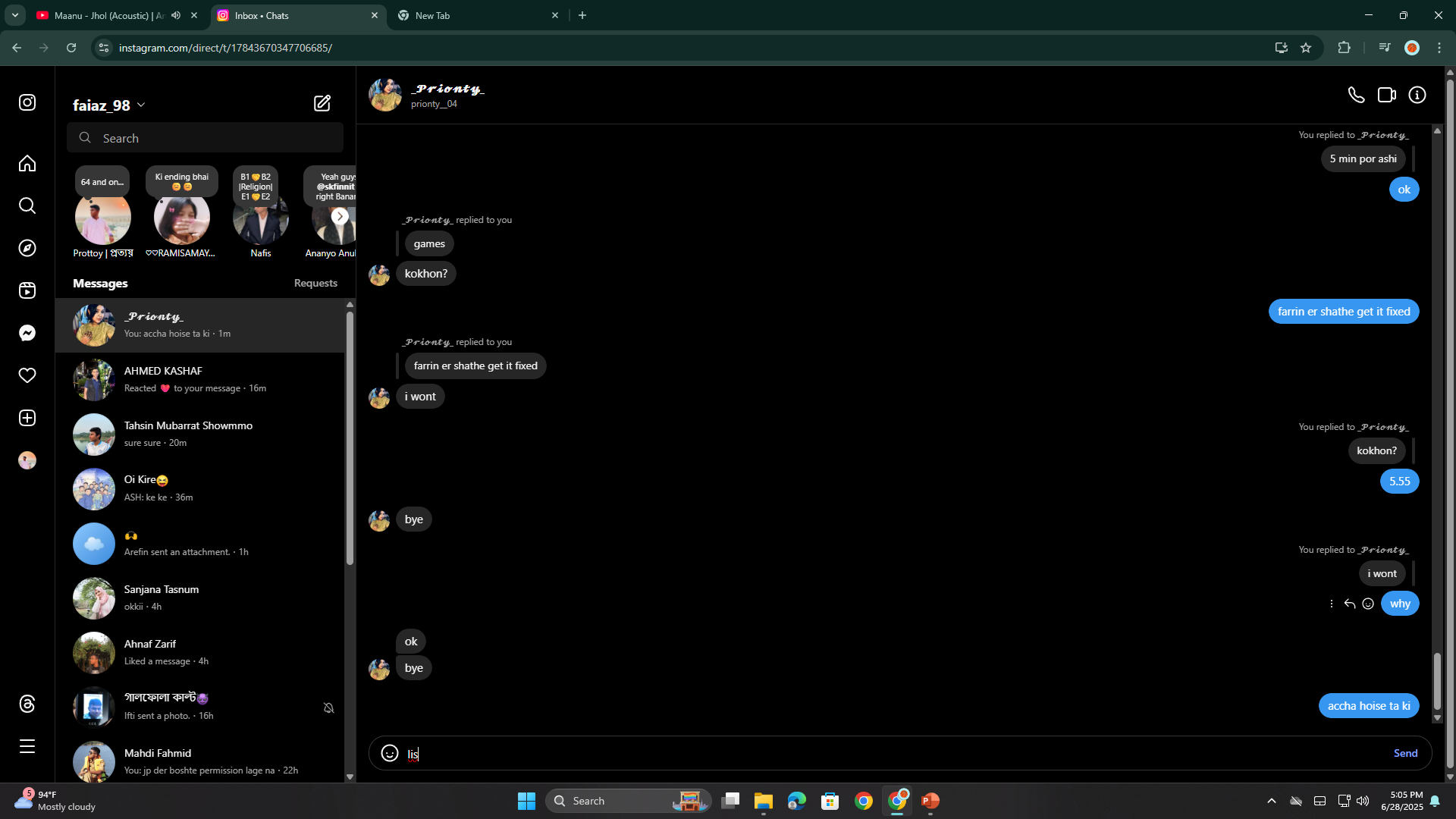
Task: Click the muted bell icon on Ifti chat
Action: (328, 708)
